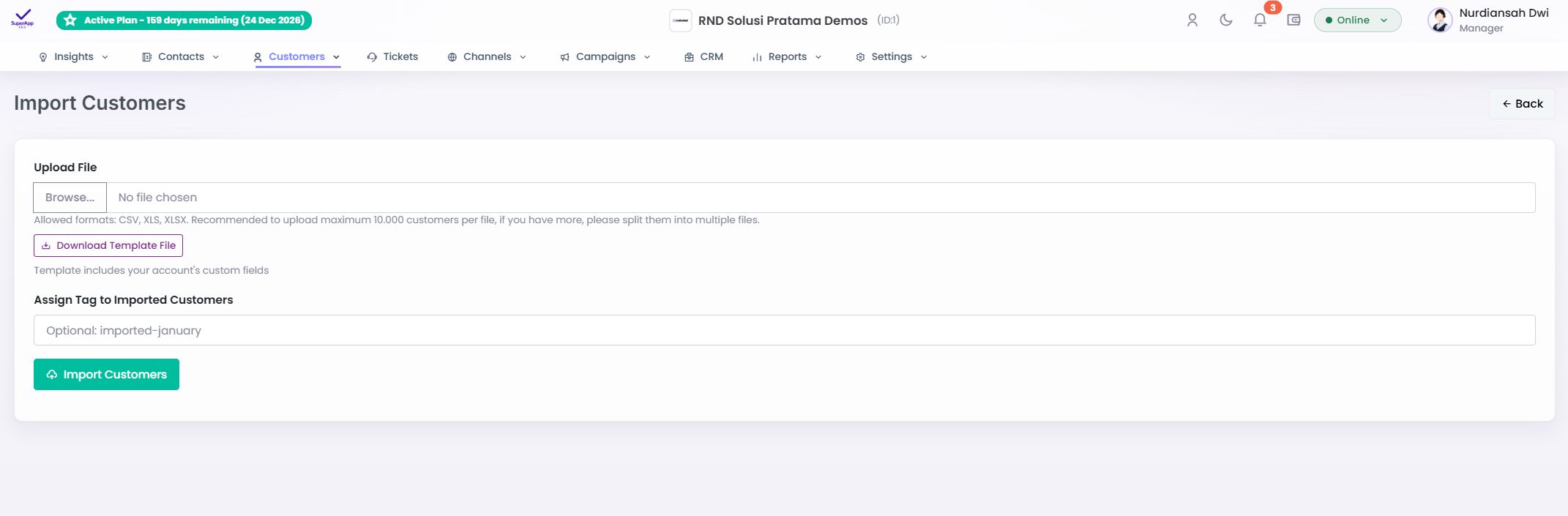Go to the CRM menu item
The height and width of the screenshot is (516, 1568).
pos(703,56)
